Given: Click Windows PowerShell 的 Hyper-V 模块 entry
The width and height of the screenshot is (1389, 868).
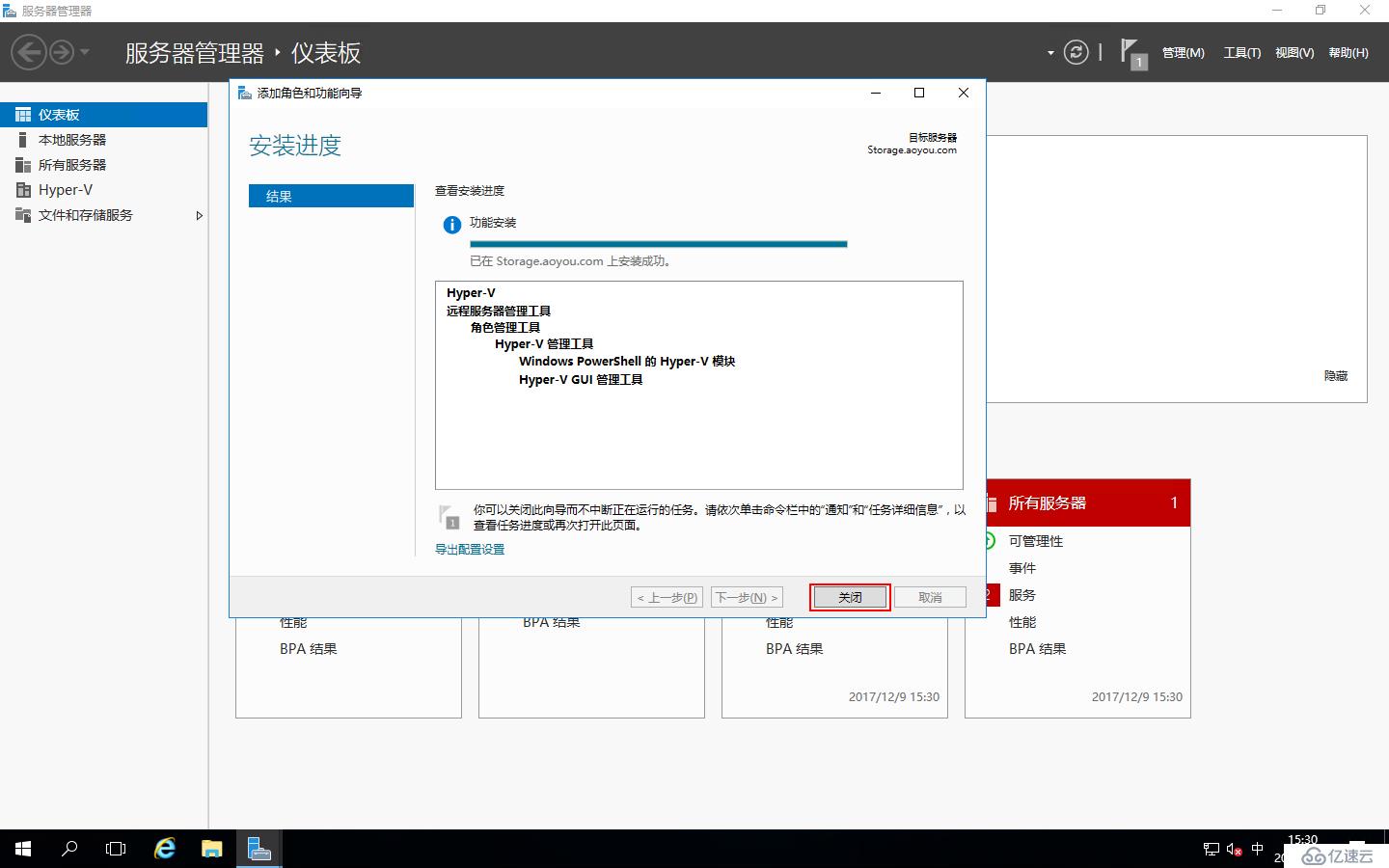Looking at the screenshot, I should tap(627, 361).
